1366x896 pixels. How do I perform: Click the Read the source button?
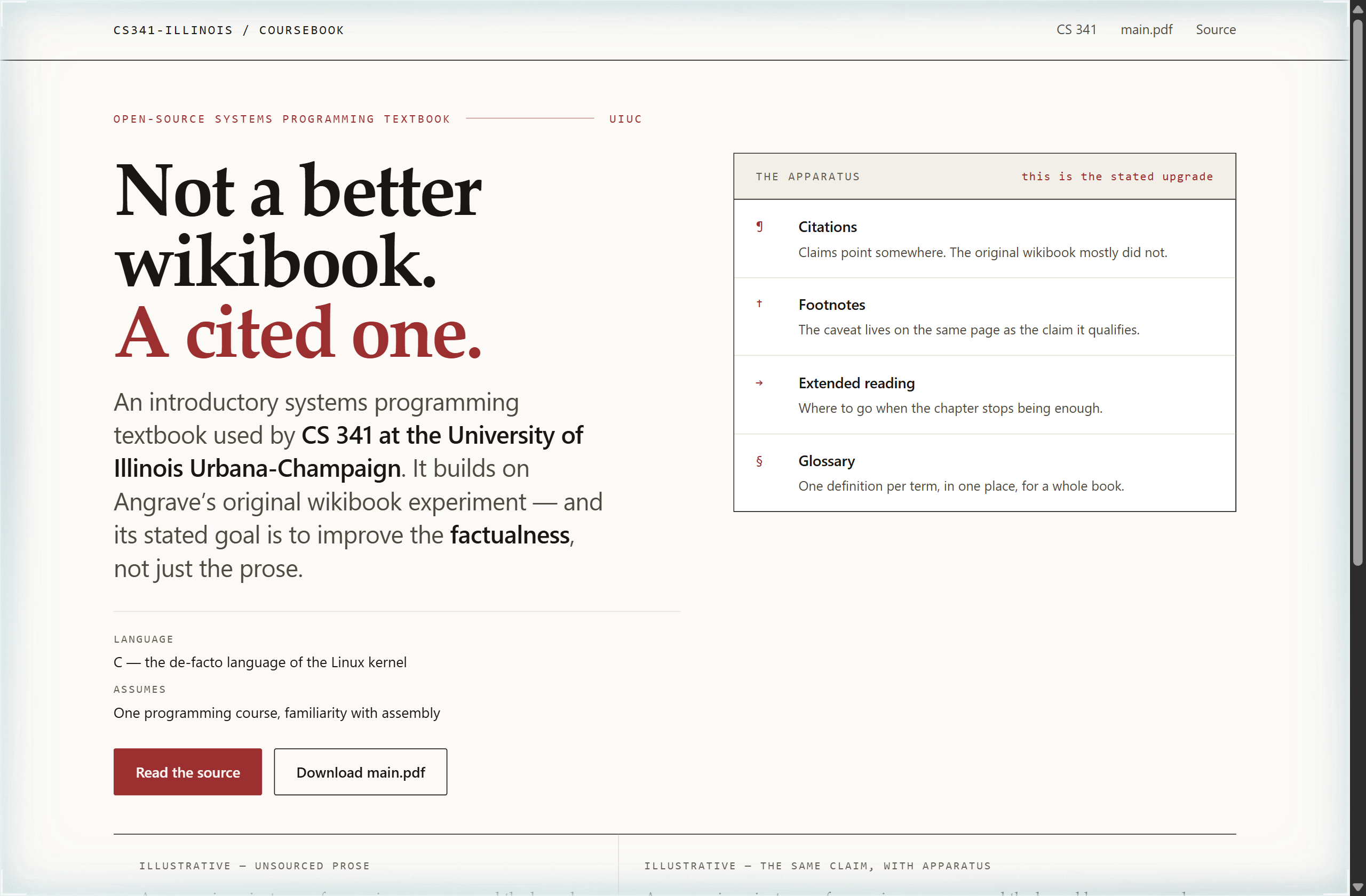click(188, 772)
